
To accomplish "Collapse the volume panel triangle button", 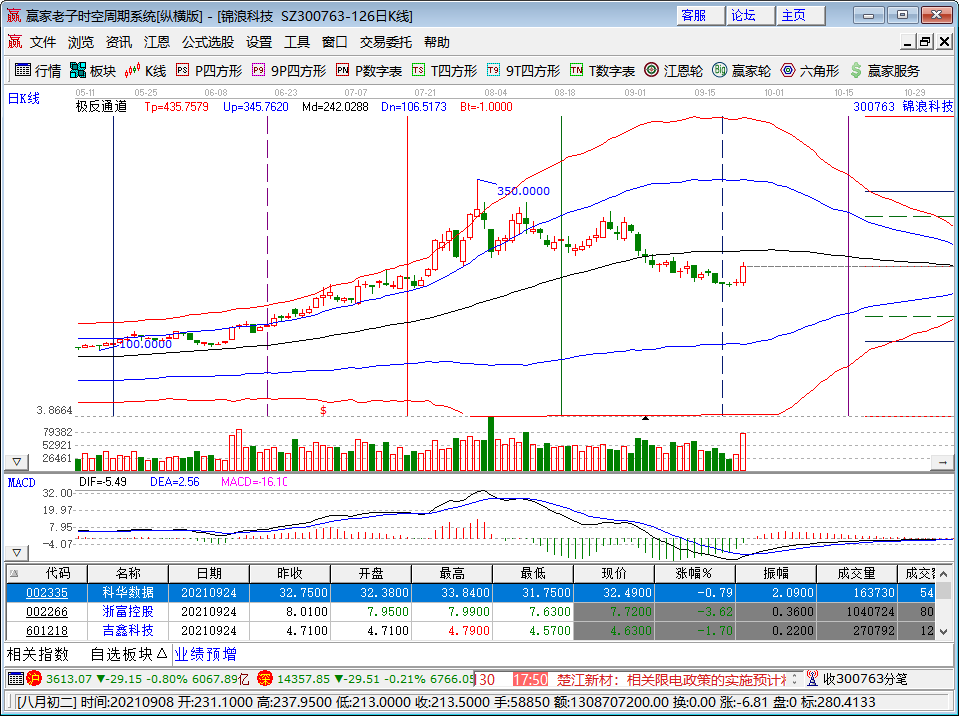I will [x=17, y=462].
